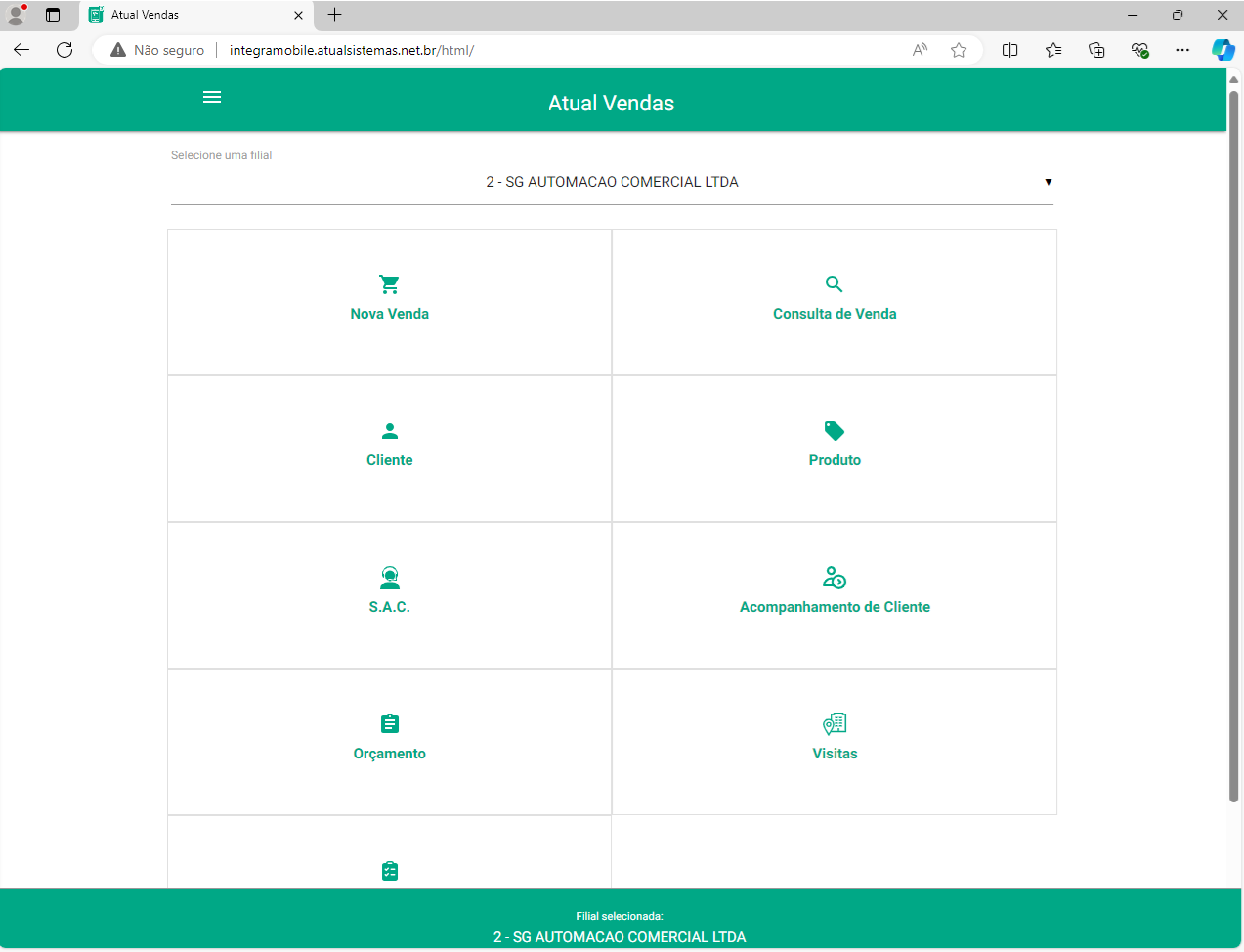Viewport: 1244px width, 952px height.
Task: Click the Selecione uma filial label
Action: pos(221,155)
